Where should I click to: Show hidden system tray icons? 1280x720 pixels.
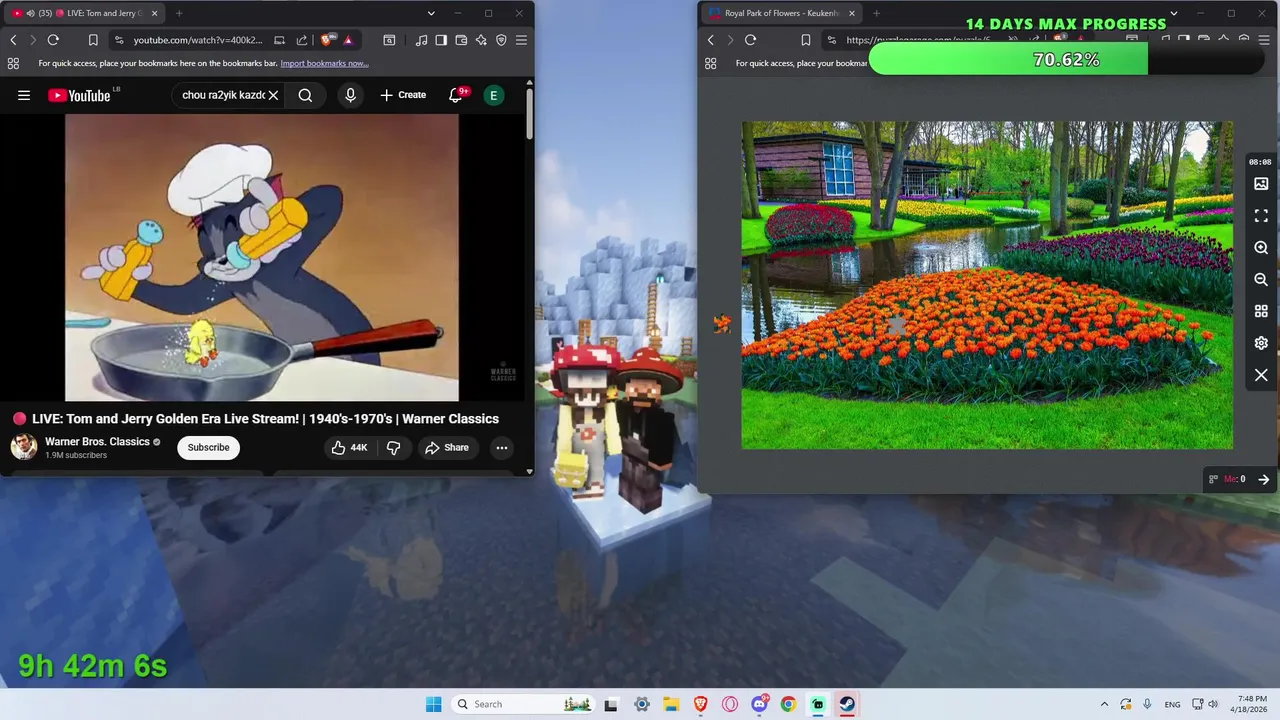(1104, 704)
